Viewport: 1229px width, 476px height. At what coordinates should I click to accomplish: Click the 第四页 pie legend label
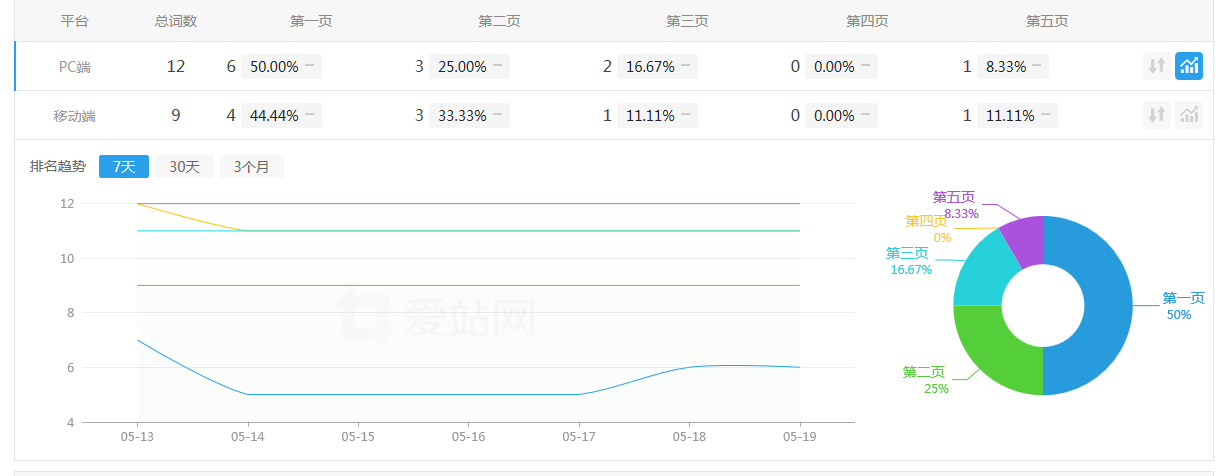(x=925, y=221)
